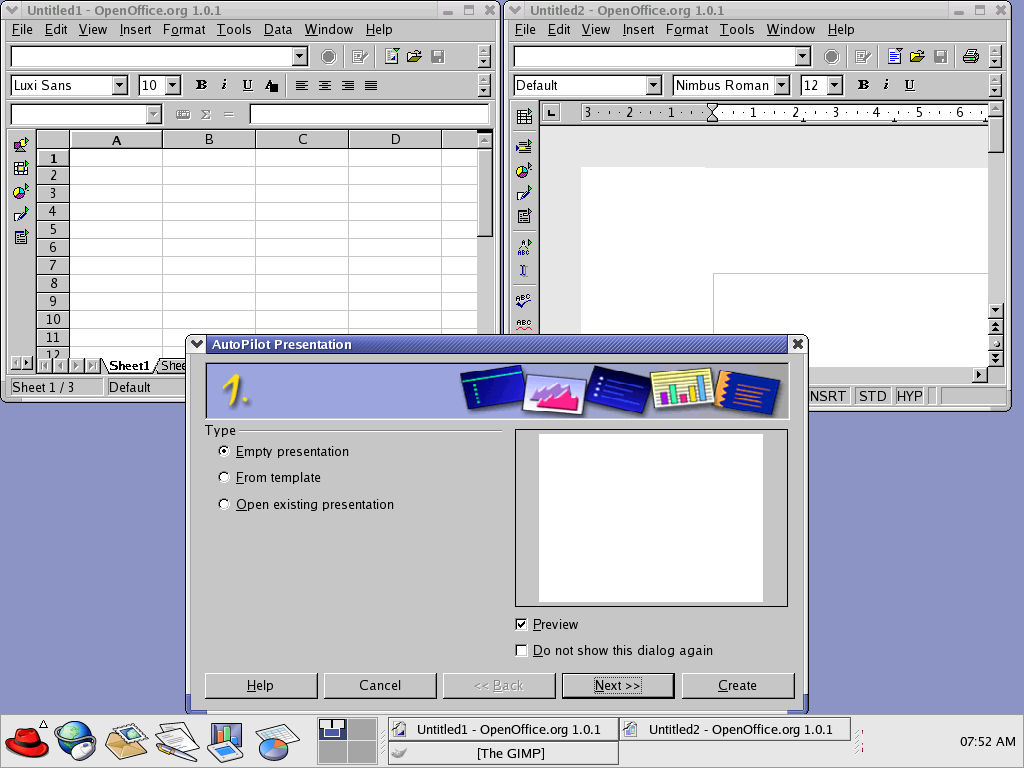Viewport: 1024px width, 768px height.
Task: Click New Document icon in Untitled1 window
Action: (x=391, y=56)
